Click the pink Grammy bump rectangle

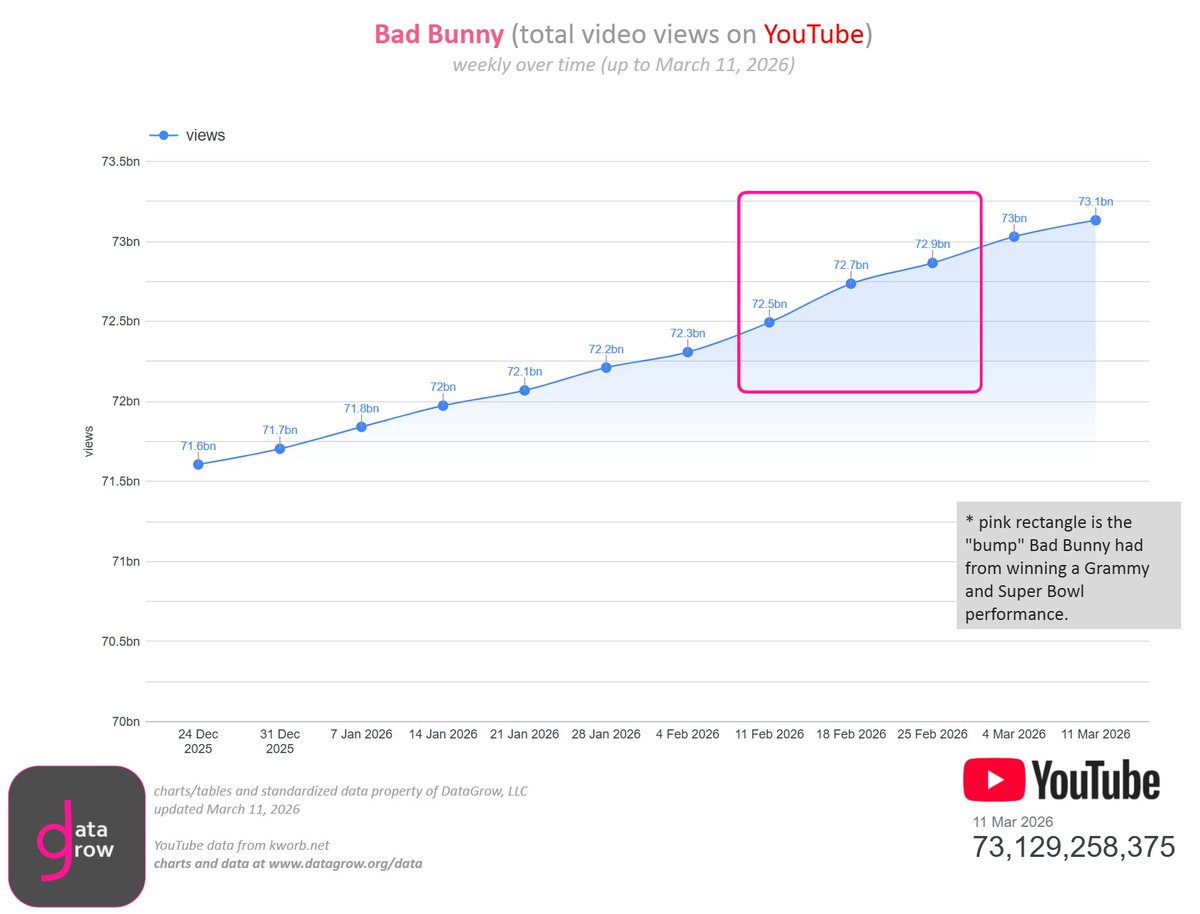860,290
